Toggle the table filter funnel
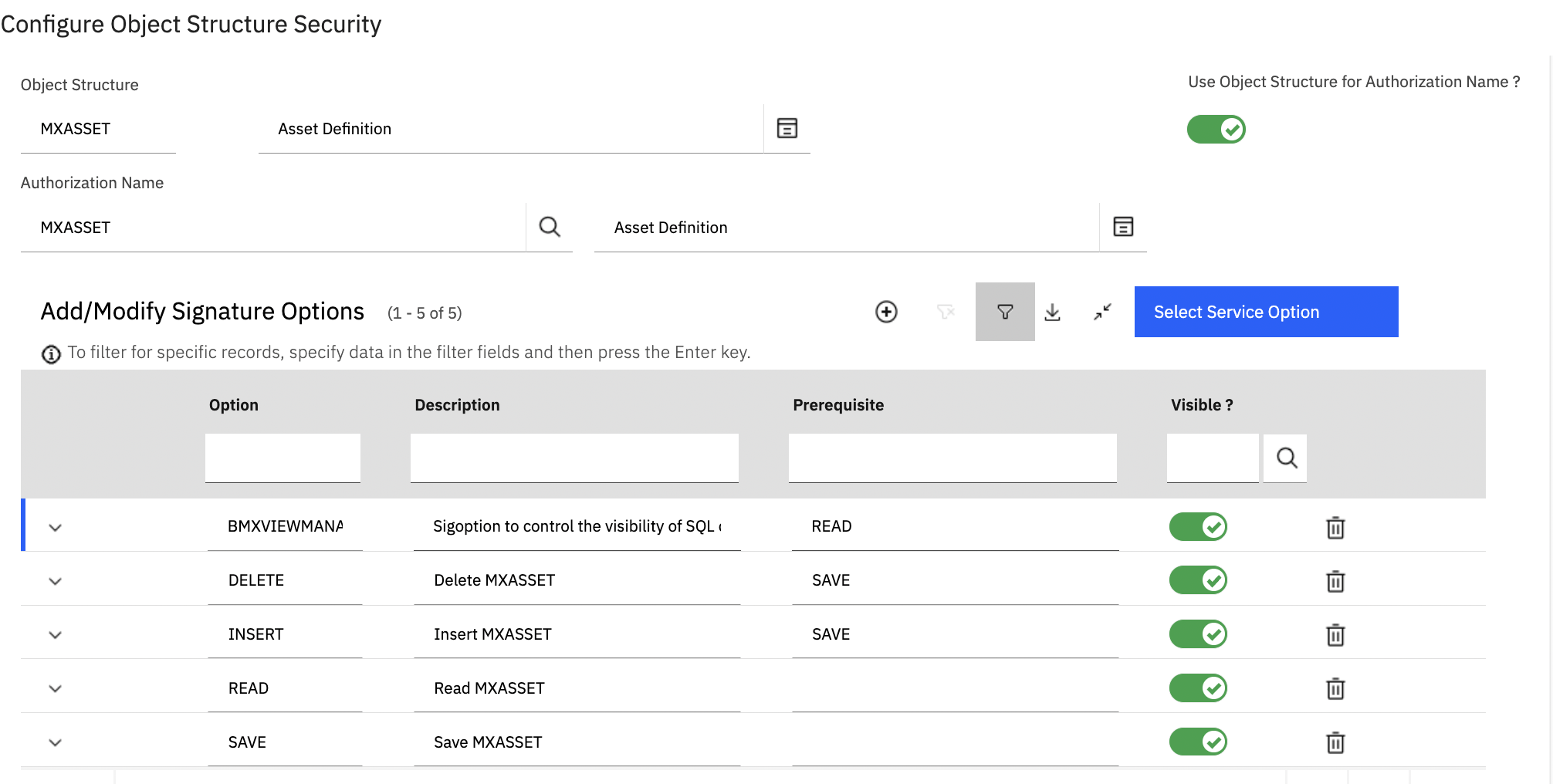Viewport: 1553px width, 784px height. [x=1005, y=312]
